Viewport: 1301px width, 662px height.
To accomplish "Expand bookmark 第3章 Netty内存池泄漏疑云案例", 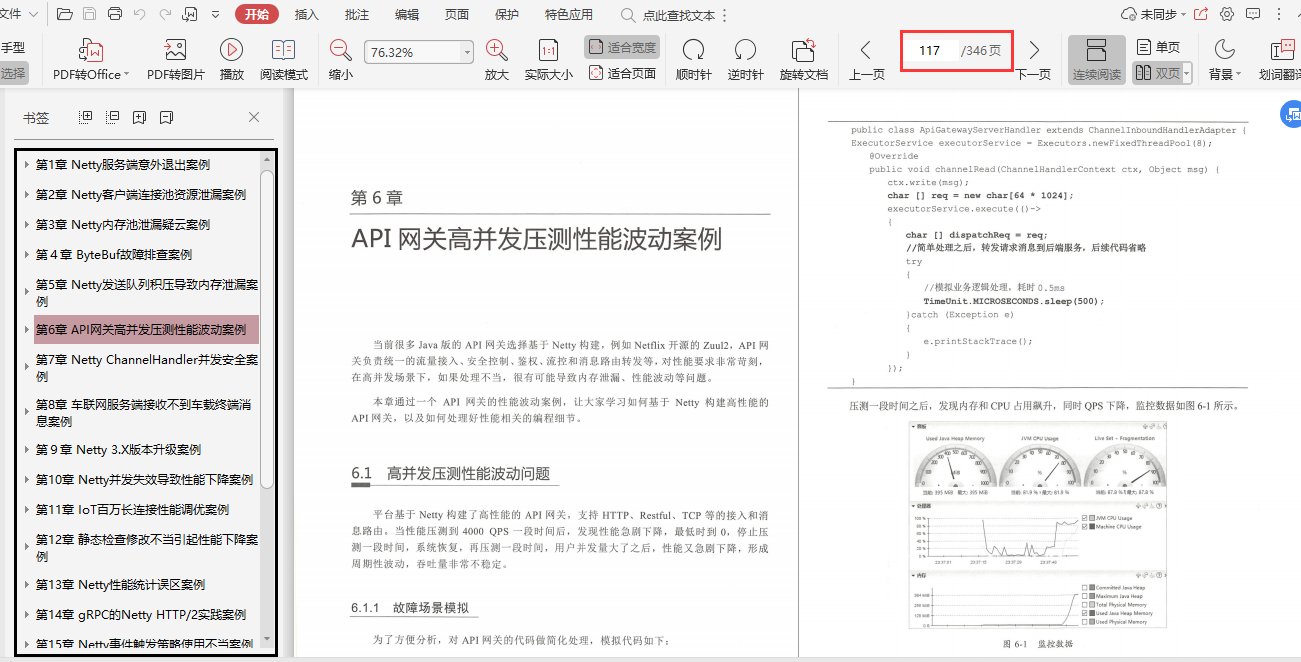I will 27,225.
